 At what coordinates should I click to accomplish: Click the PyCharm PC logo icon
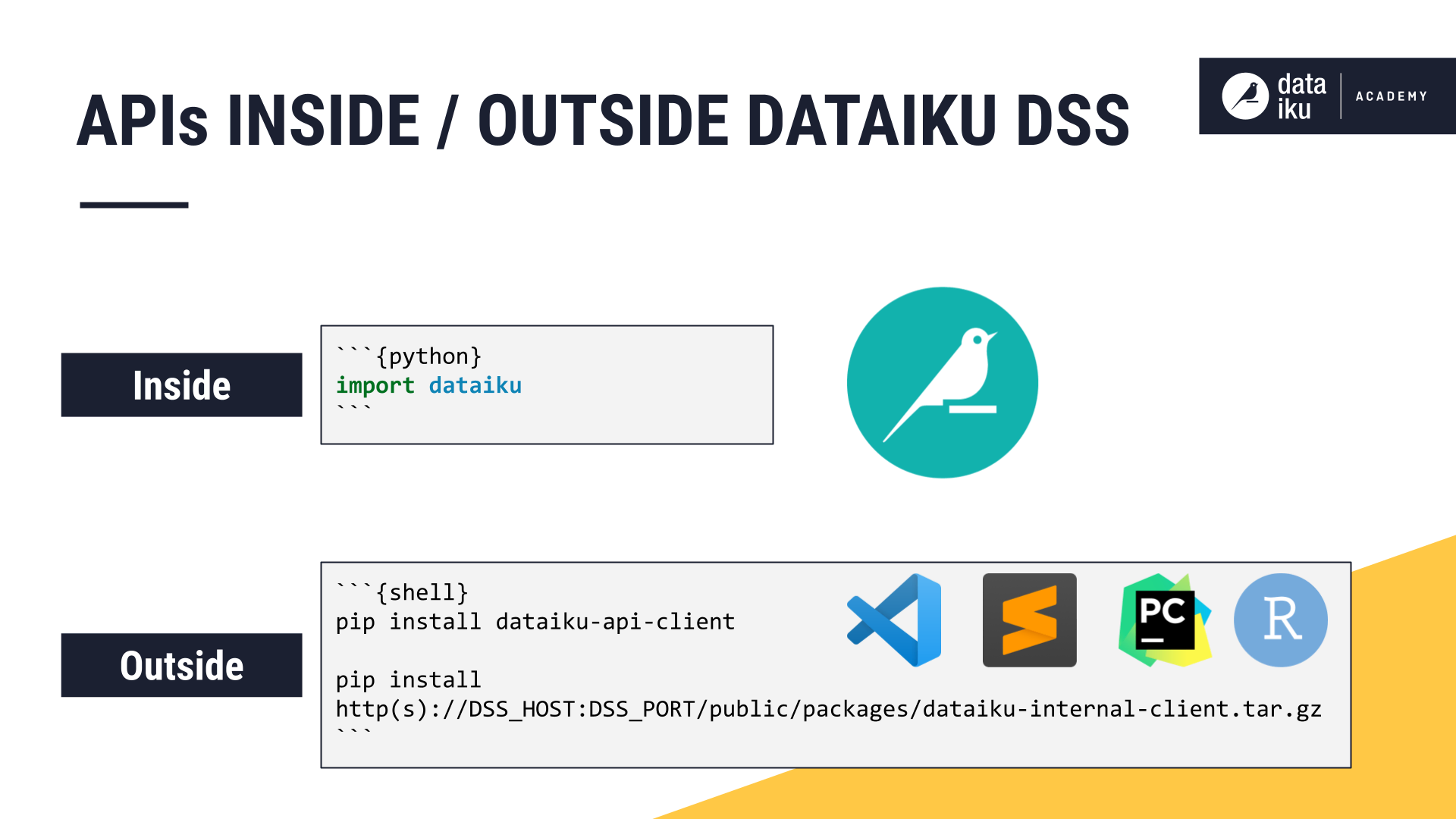[1165, 620]
